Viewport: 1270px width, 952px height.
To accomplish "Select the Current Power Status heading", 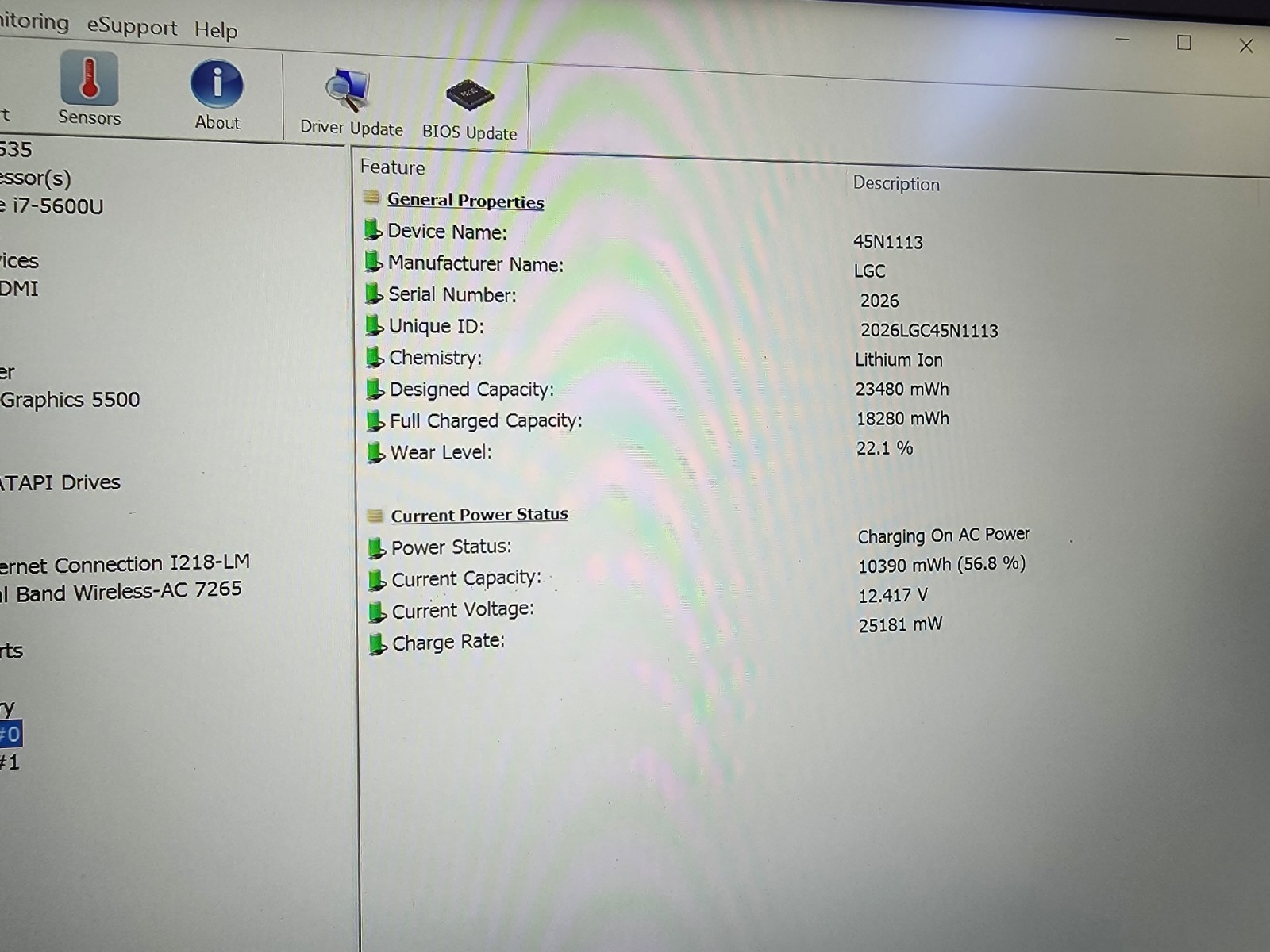I will coord(479,515).
